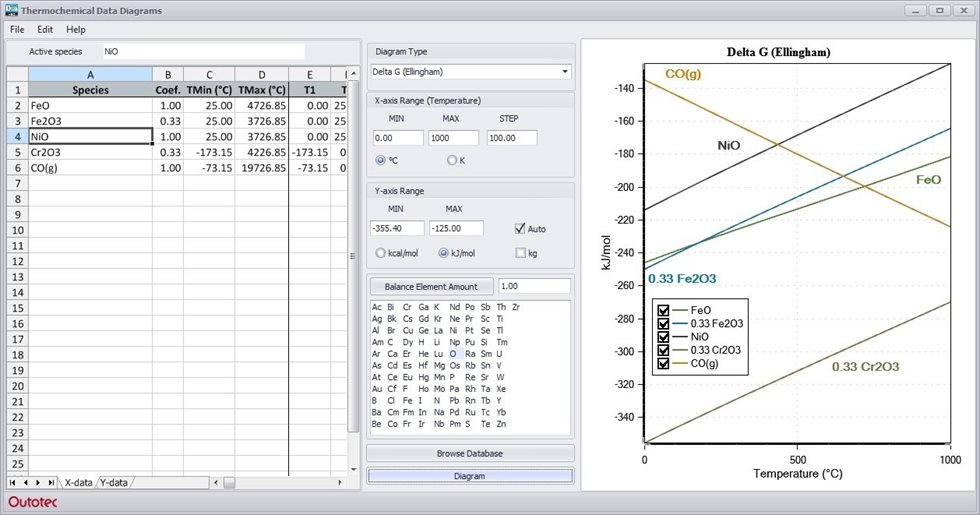Open the File menu
The image size is (980, 515).
click(17, 29)
